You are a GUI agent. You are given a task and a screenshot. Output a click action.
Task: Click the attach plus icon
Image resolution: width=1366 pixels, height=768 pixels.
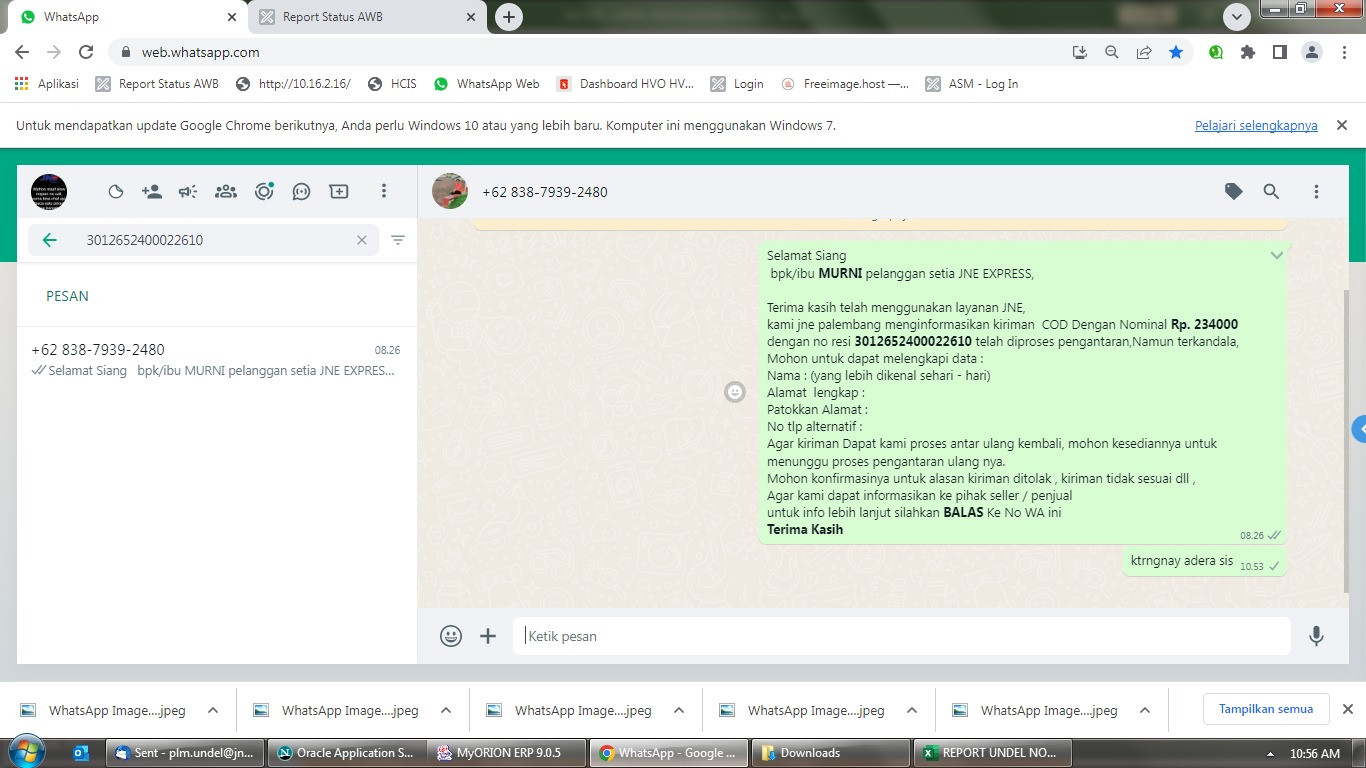(x=488, y=636)
